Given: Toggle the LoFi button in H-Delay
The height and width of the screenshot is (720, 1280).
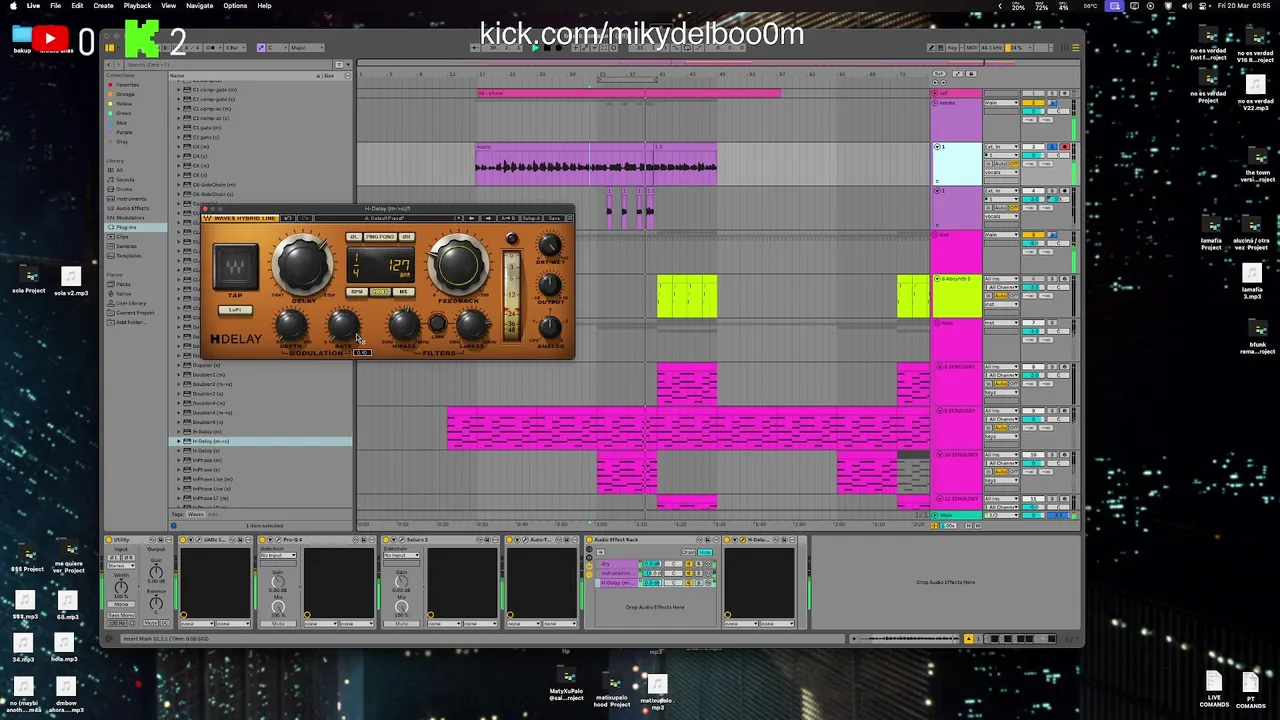Looking at the screenshot, I should pyautogui.click(x=235, y=310).
